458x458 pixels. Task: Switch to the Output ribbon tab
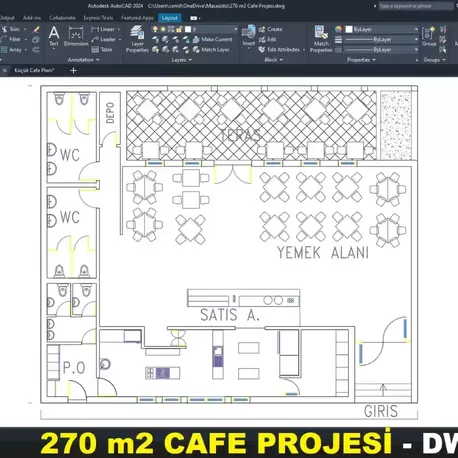click(7, 18)
